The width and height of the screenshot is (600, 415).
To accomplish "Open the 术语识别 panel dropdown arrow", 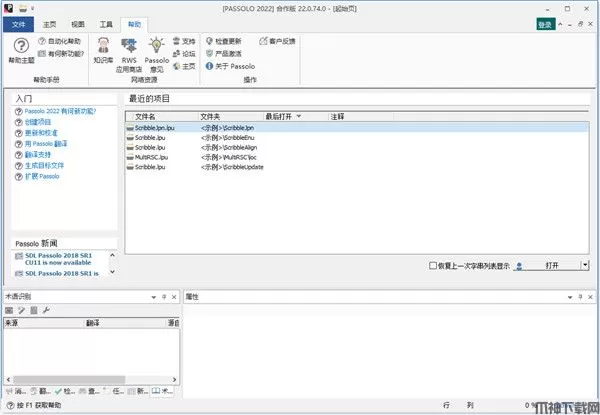I will coord(152,298).
